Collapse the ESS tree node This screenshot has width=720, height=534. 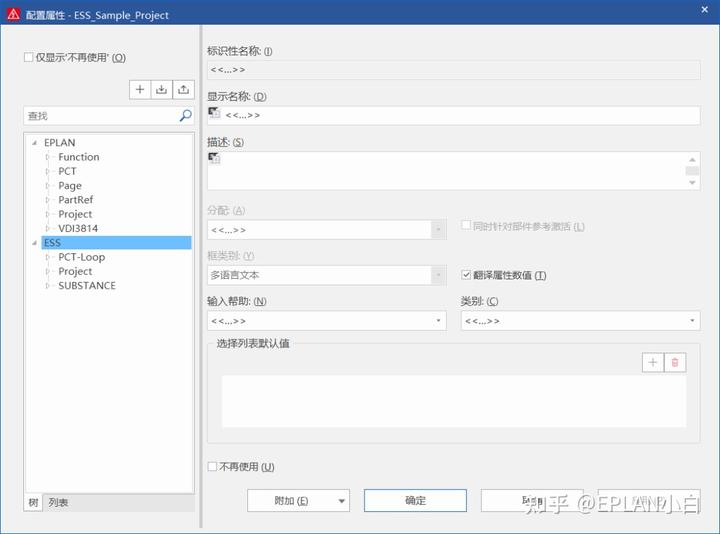coord(34,243)
